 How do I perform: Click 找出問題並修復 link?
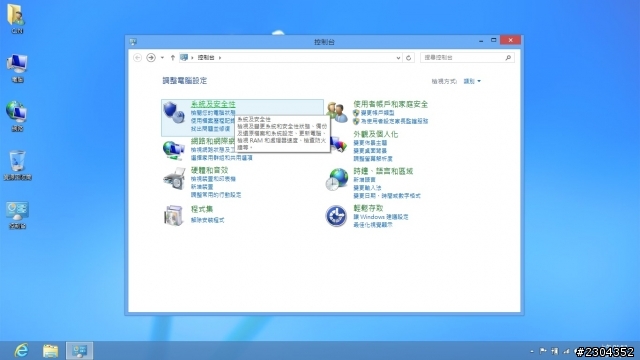point(211,129)
